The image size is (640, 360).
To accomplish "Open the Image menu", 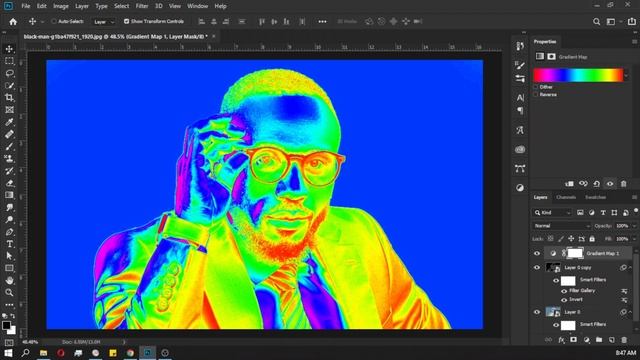I will (61, 6).
